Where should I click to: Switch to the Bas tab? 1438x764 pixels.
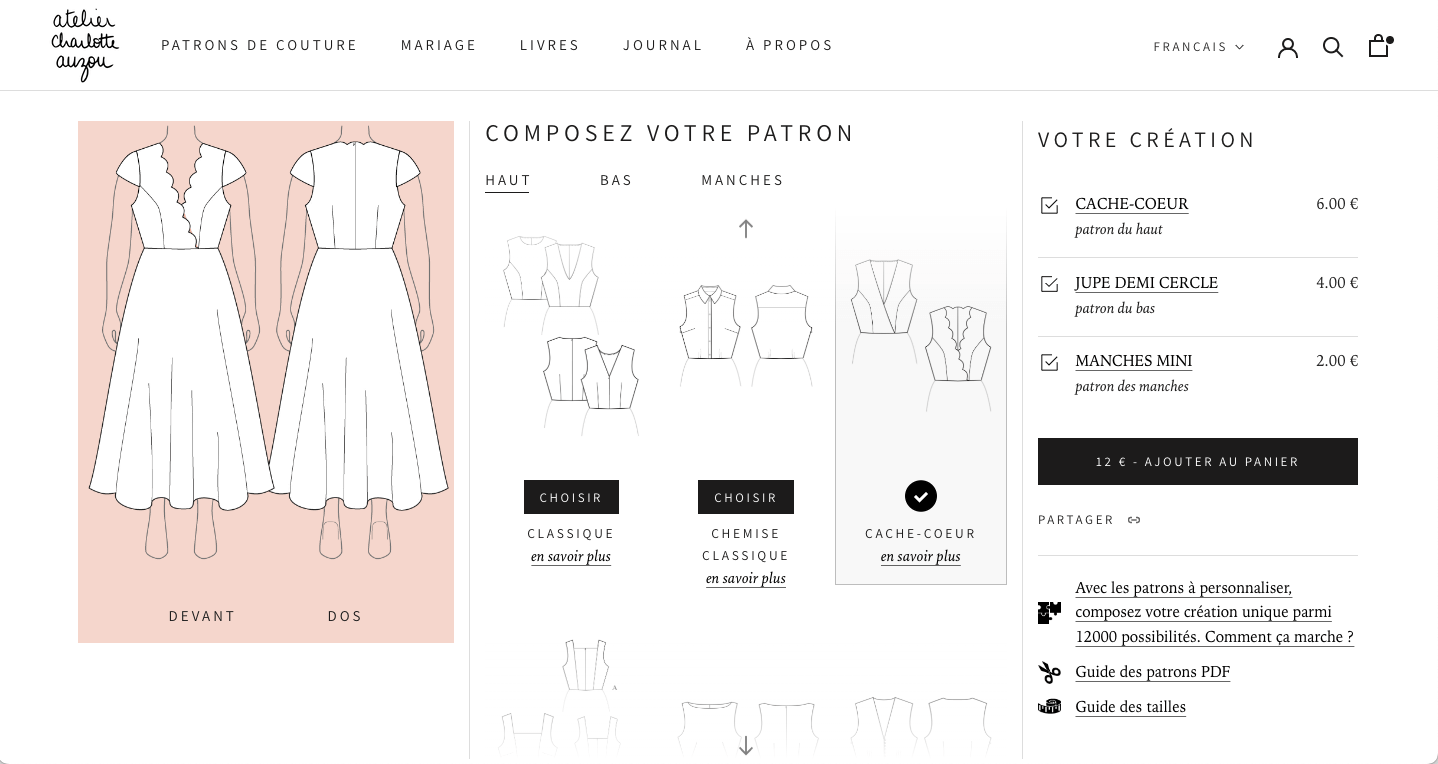(616, 180)
